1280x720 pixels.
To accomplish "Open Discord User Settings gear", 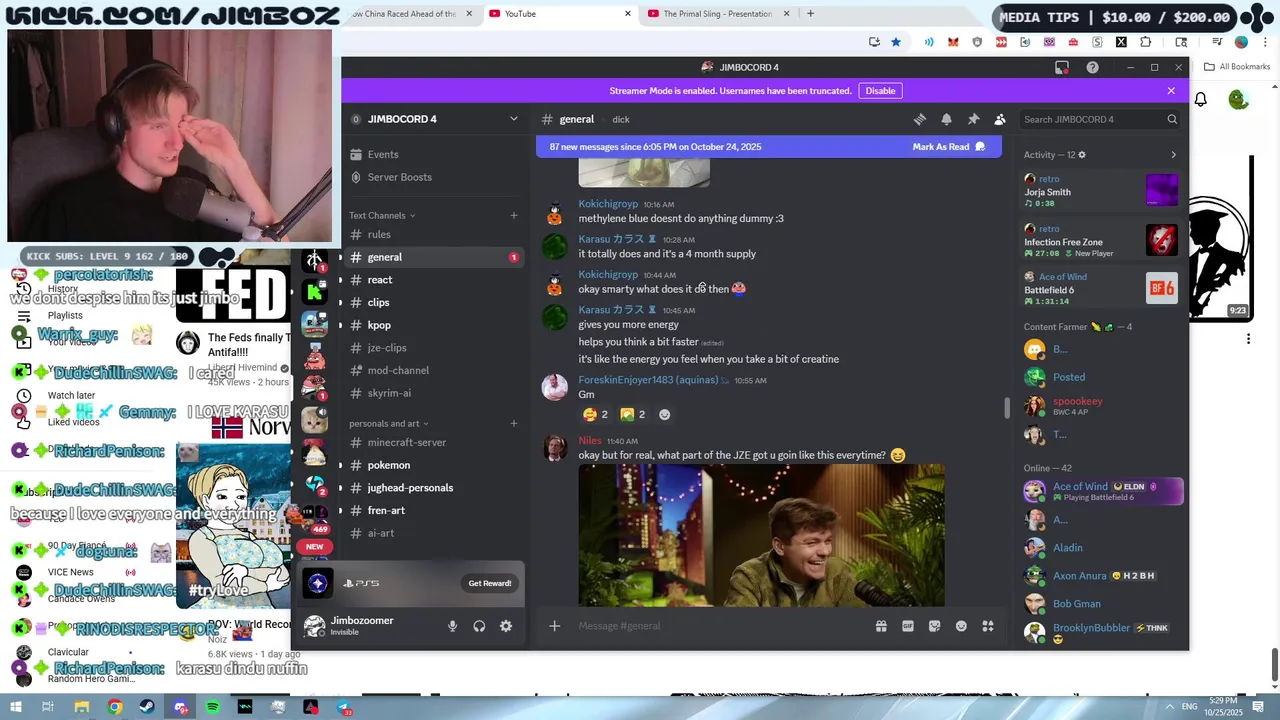I will [506, 626].
